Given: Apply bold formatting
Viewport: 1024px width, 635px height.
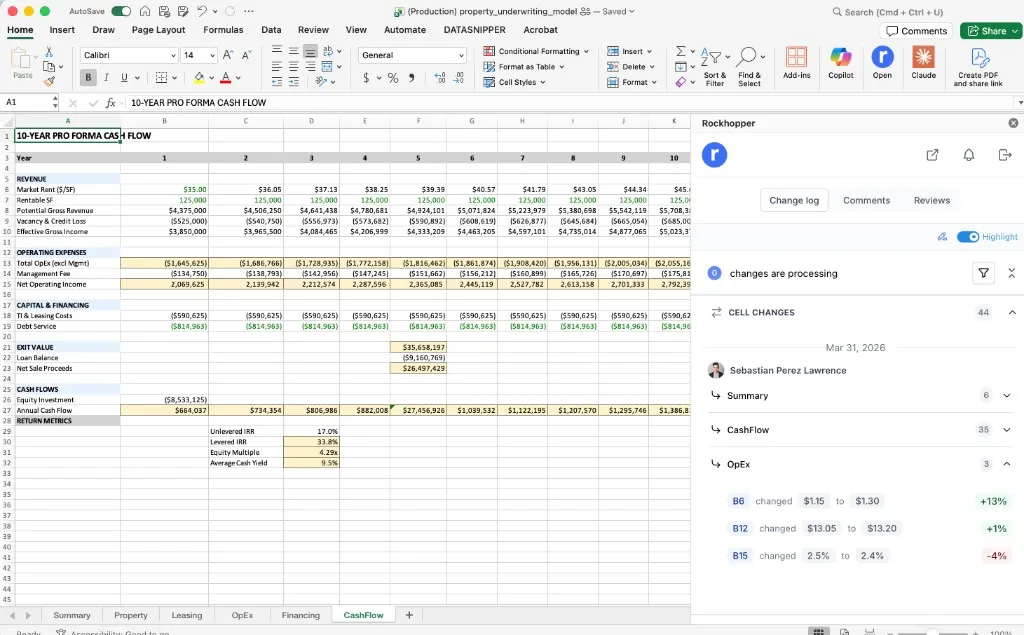Looking at the screenshot, I should pos(89,76).
